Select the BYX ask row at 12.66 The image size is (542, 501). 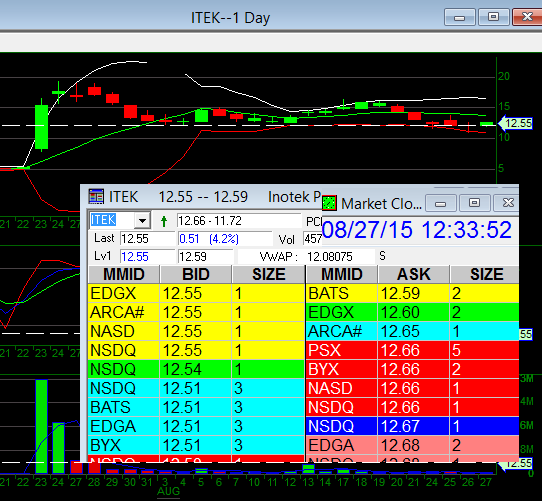(413, 369)
